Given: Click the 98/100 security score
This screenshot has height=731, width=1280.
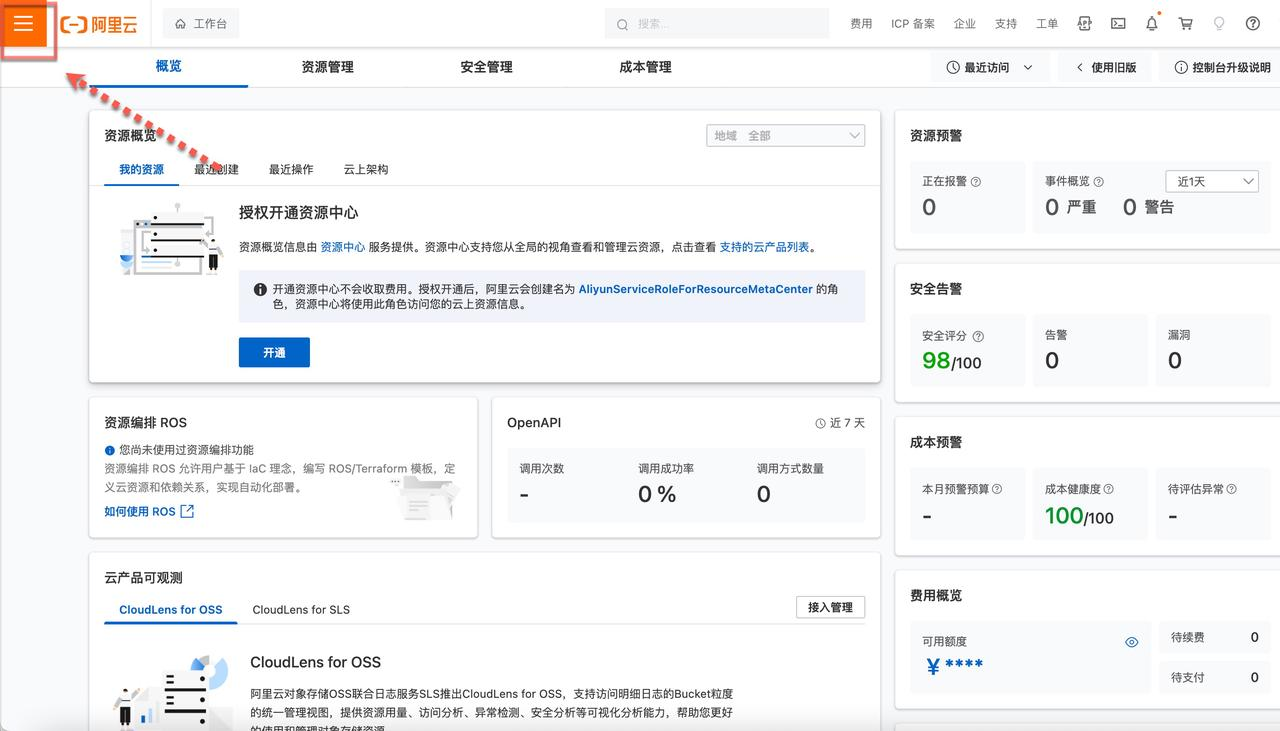Looking at the screenshot, I should point(951,361).
